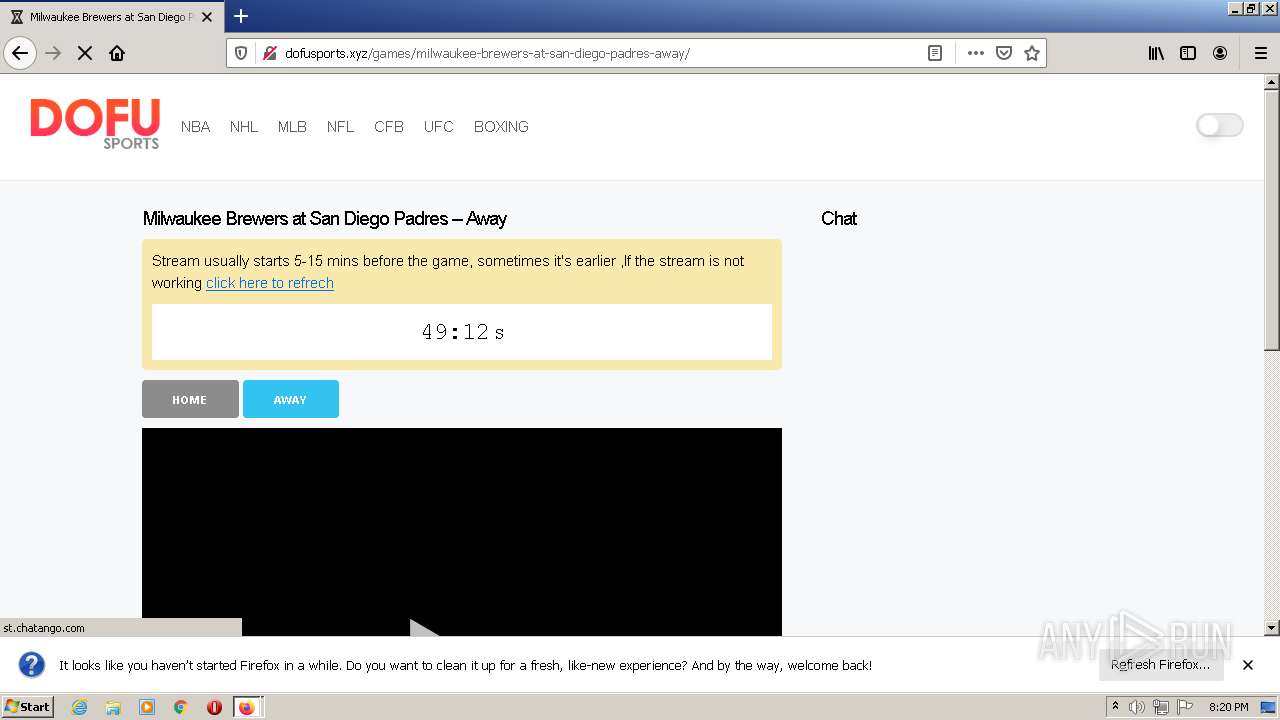This screenshot has width=1280, height=720.
Task: Switch to the HOME stream
Action: click(x=190, y=399)
